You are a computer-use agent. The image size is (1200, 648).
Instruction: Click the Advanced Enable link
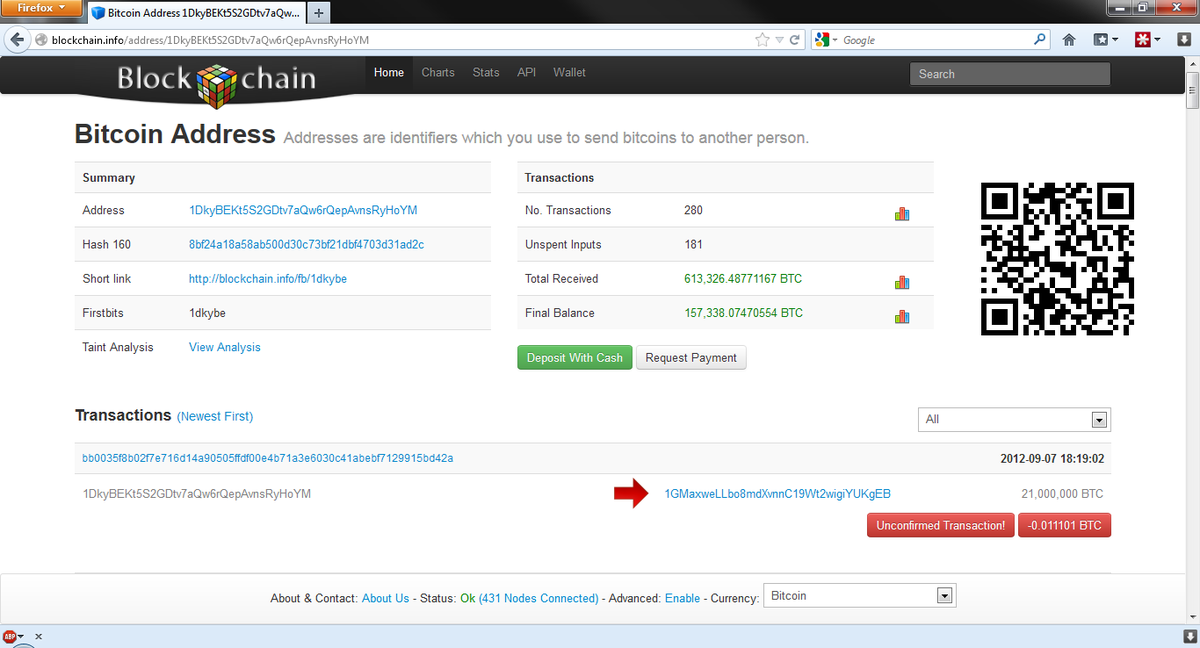pos(683,598)
